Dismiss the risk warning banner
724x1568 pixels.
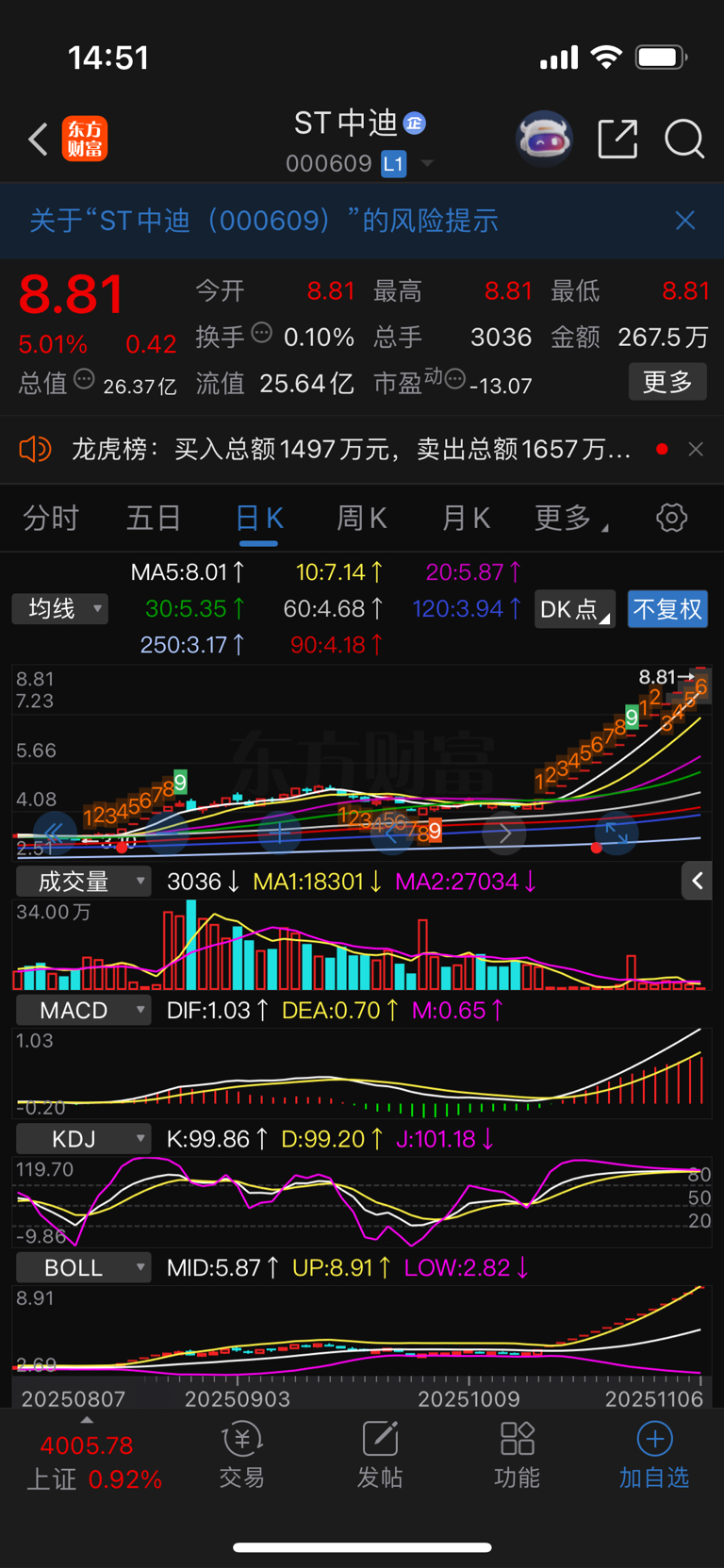tap(685, 221)
